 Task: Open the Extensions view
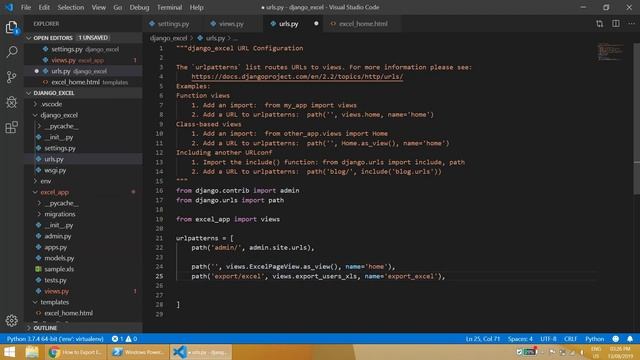11,127
